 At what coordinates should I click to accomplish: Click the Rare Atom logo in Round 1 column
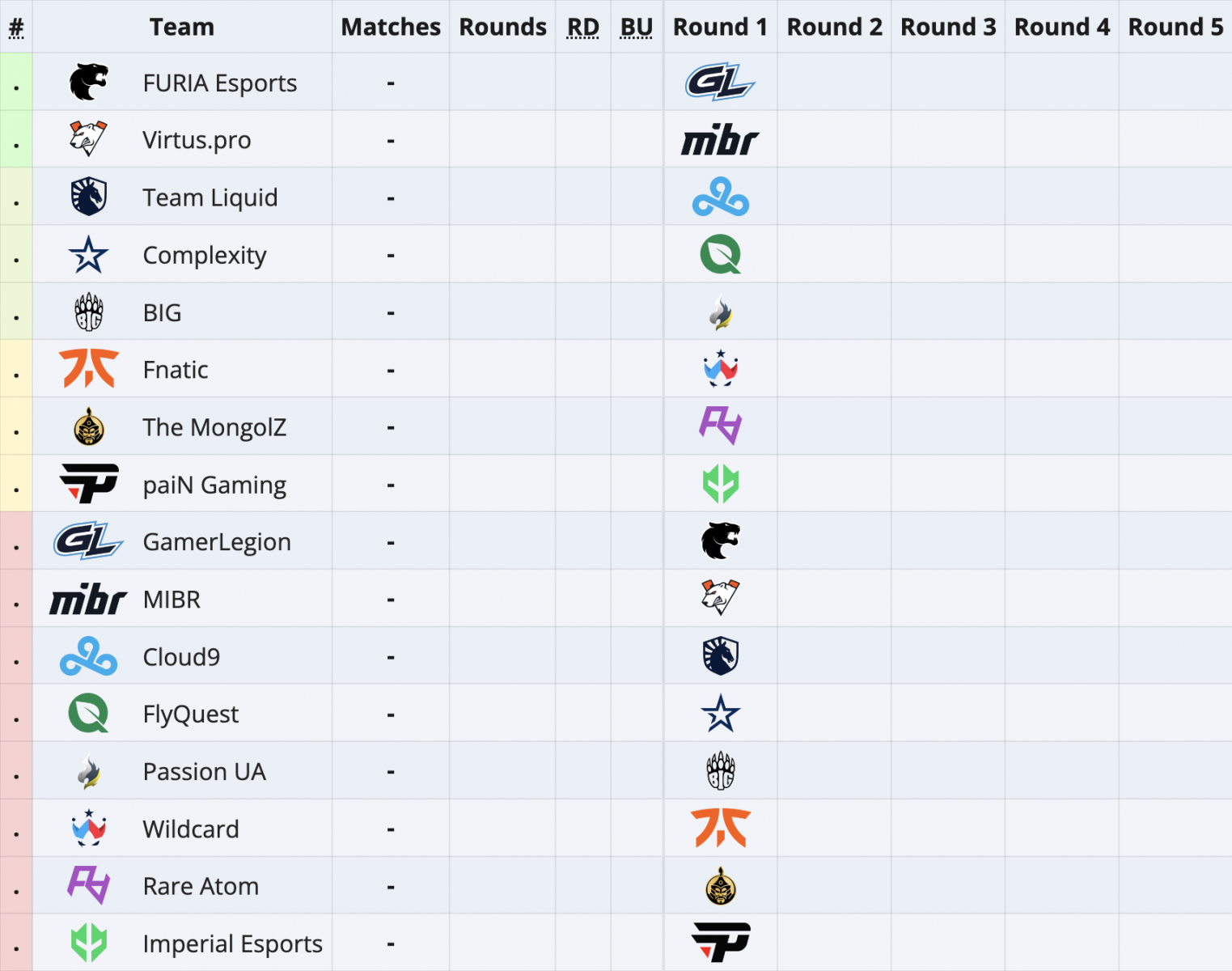click(720, 426)
